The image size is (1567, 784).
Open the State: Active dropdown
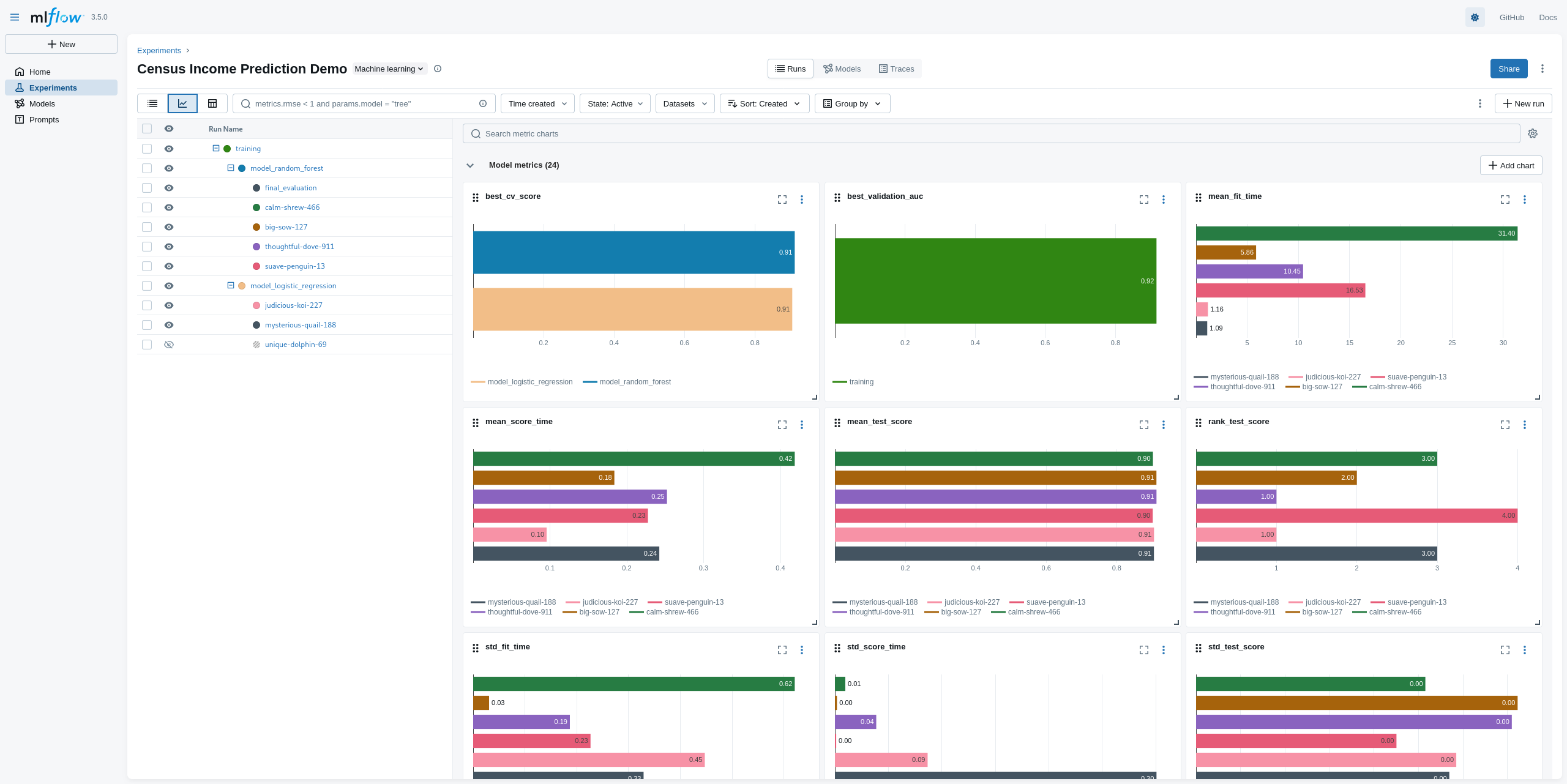(615, 103)
